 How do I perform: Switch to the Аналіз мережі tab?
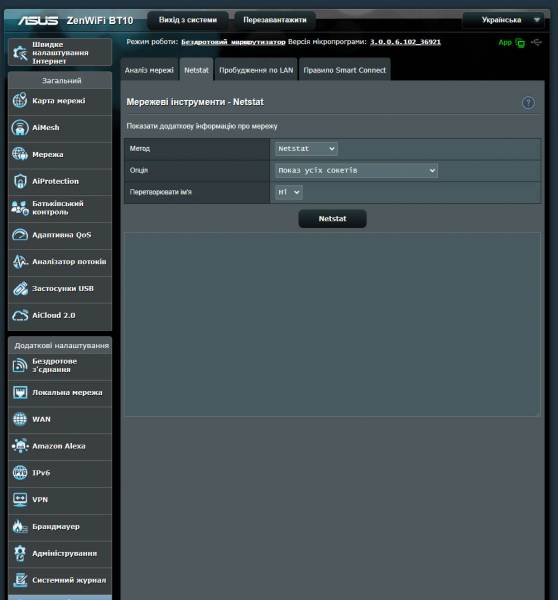pyautogui.click(x=149, y=70)
